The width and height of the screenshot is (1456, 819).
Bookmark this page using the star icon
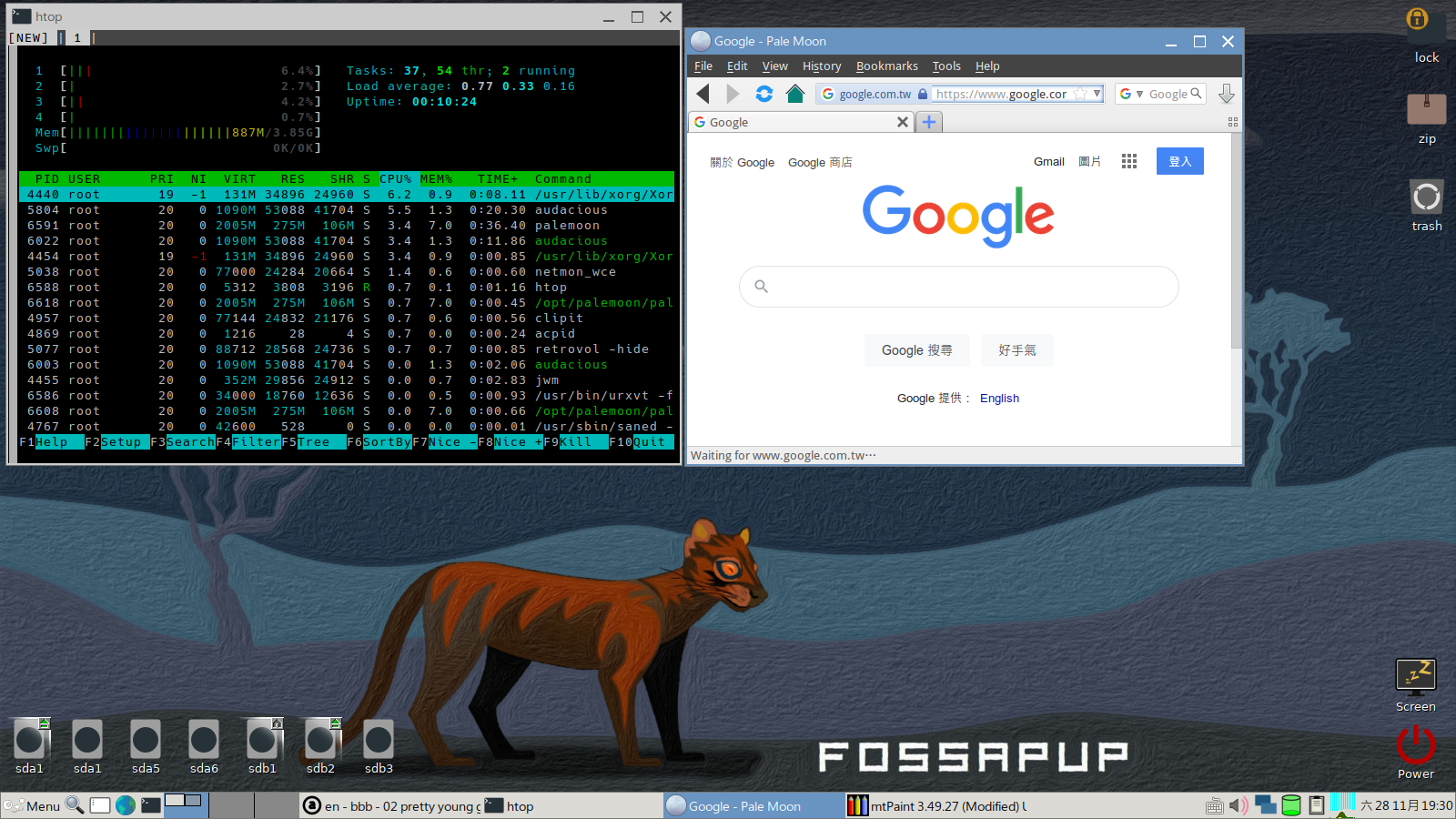[x=1080, y=94]
